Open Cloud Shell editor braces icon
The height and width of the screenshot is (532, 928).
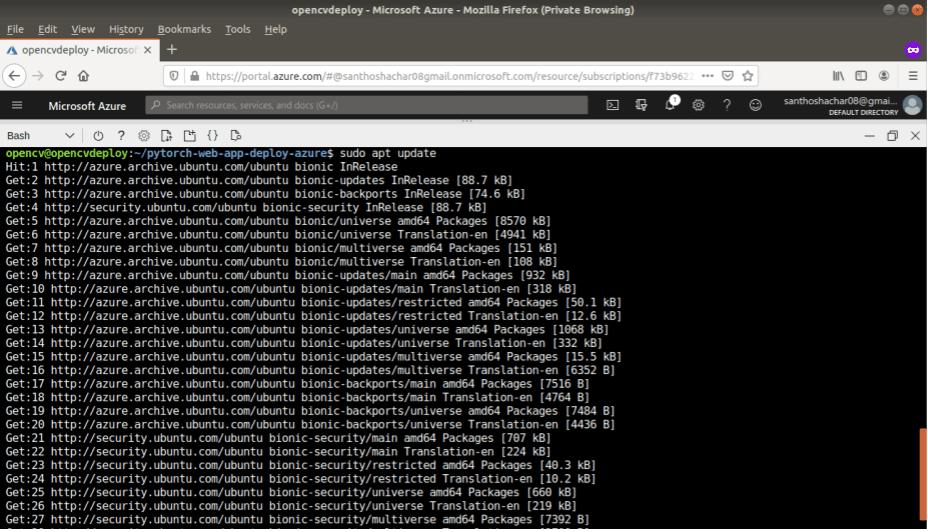[212, 136]
